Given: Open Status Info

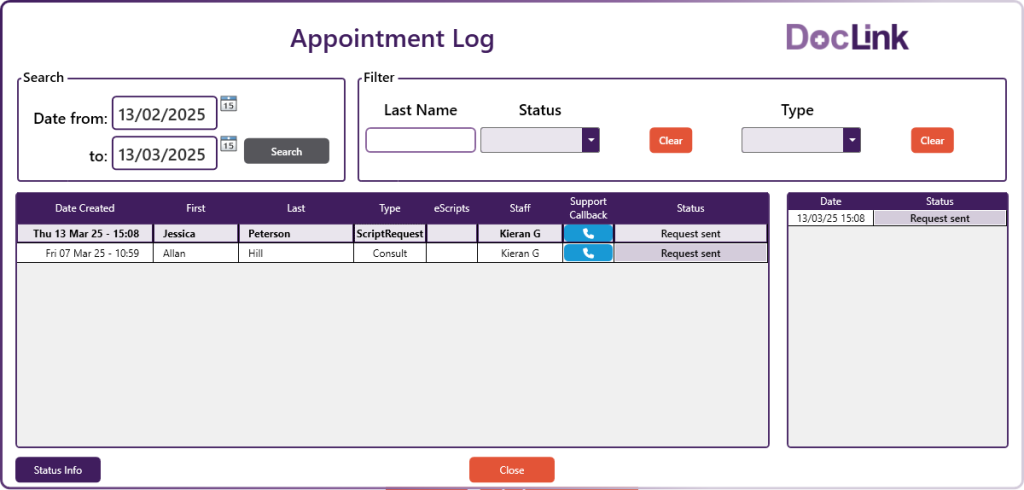Looking at the screenshot, I should [58, 470].
